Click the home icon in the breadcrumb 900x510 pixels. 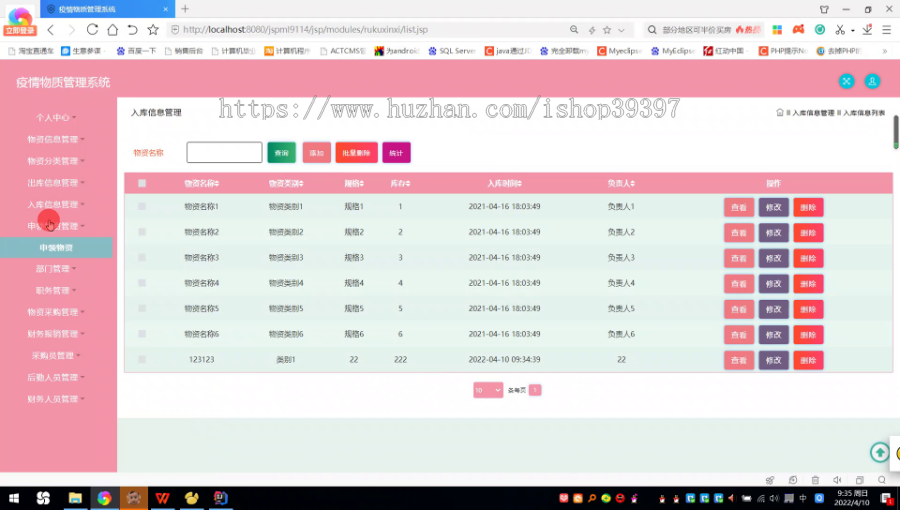(x=779, y=112)
